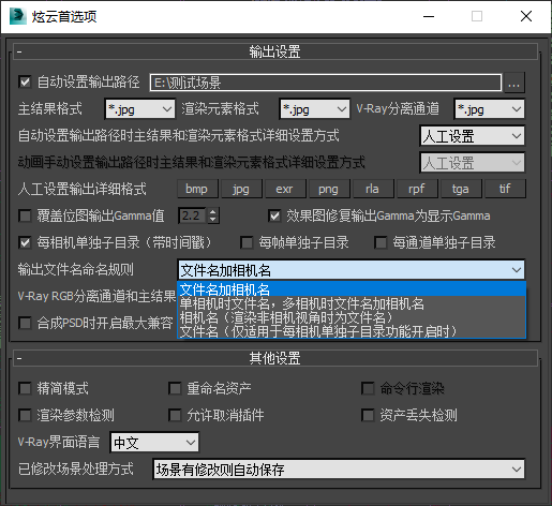The image size is (553, 506).
Task: Toggle 效果图修复输出Gamma为显示Gamma checkbox
Action: click(x=274, y=215)
